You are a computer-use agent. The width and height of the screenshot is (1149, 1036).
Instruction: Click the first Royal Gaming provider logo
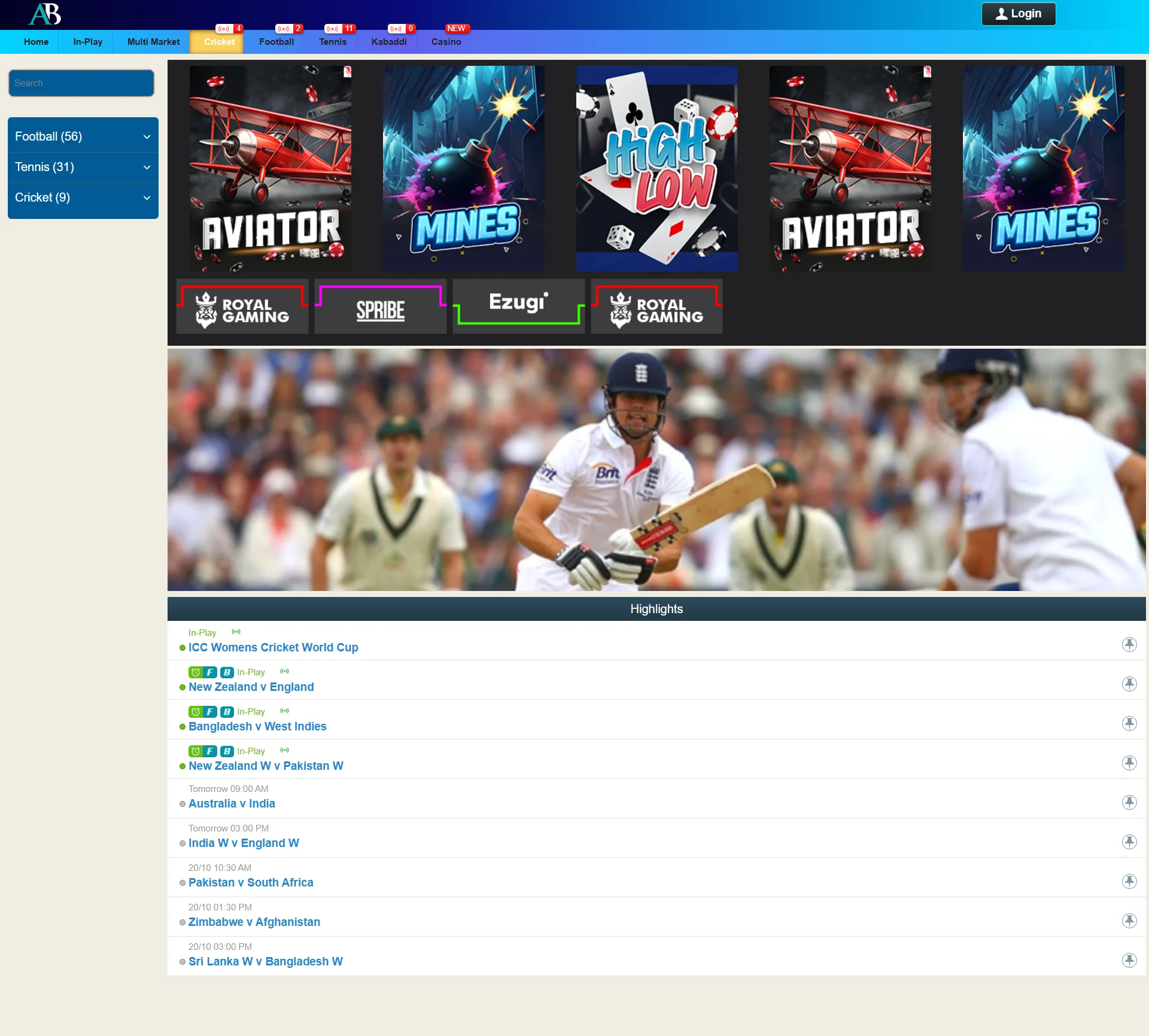point(242,307)
